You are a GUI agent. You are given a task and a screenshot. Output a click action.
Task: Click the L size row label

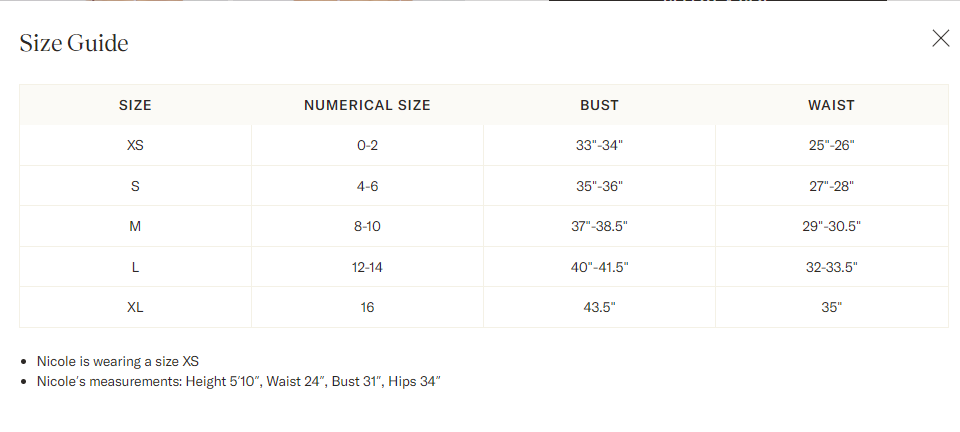pos(135,267)
